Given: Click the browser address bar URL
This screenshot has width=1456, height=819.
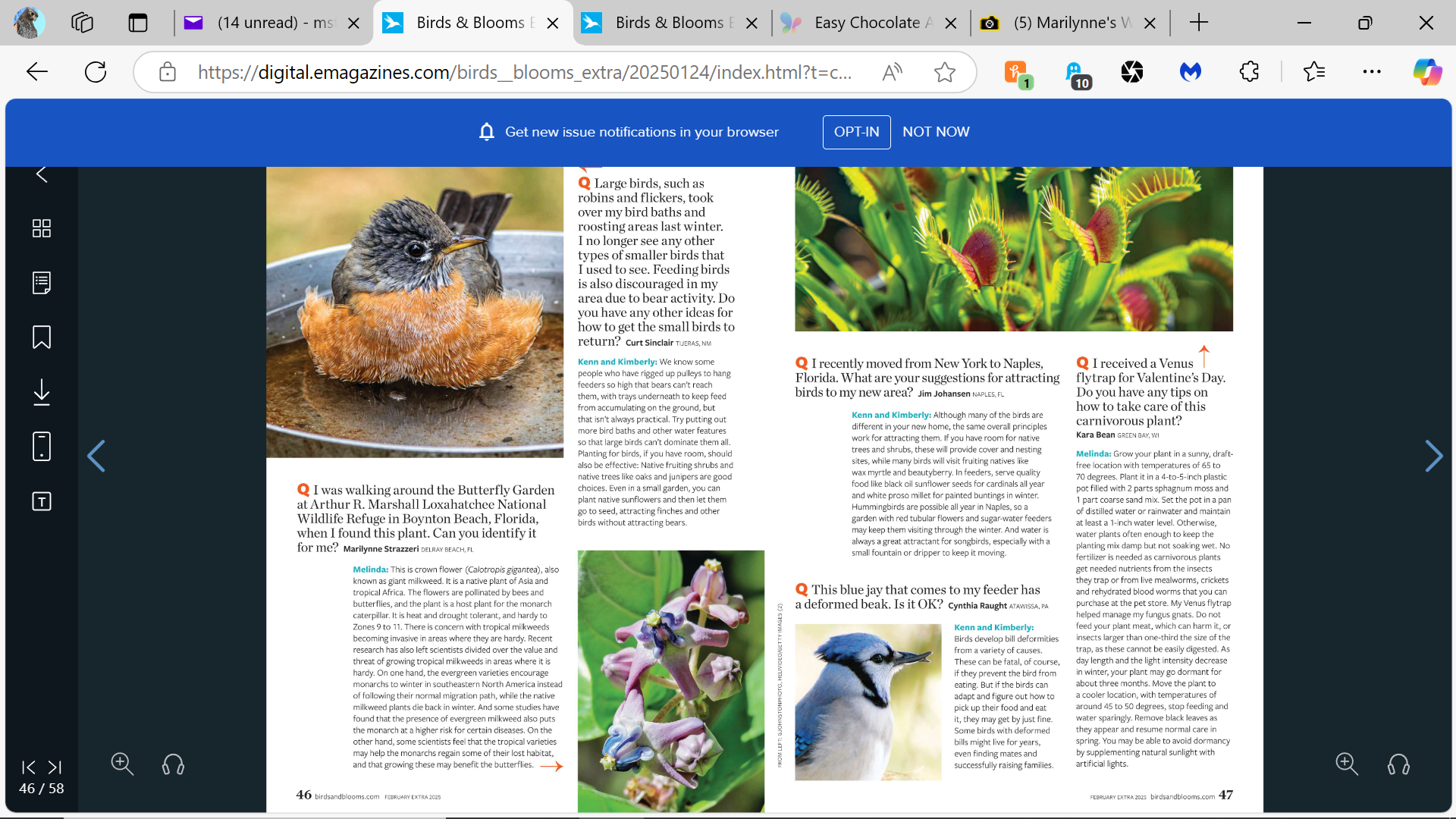Looking at the screenshot, I should coord(523,72).
